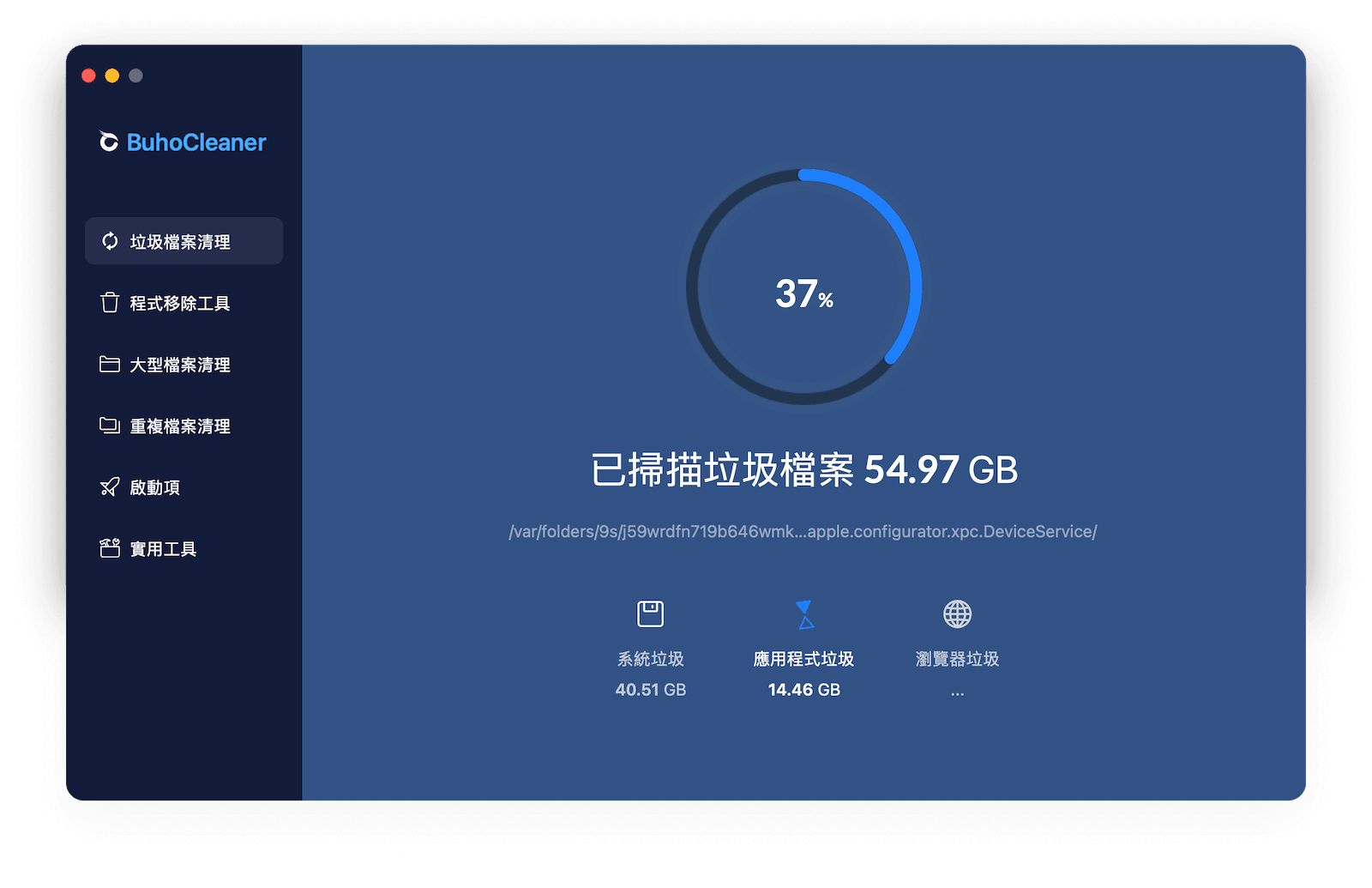The width and height of the screenshot is (1372, 888).
Task: Click the globe icon for 瀏覽器垃圾
Action: (x=957, y=613)
